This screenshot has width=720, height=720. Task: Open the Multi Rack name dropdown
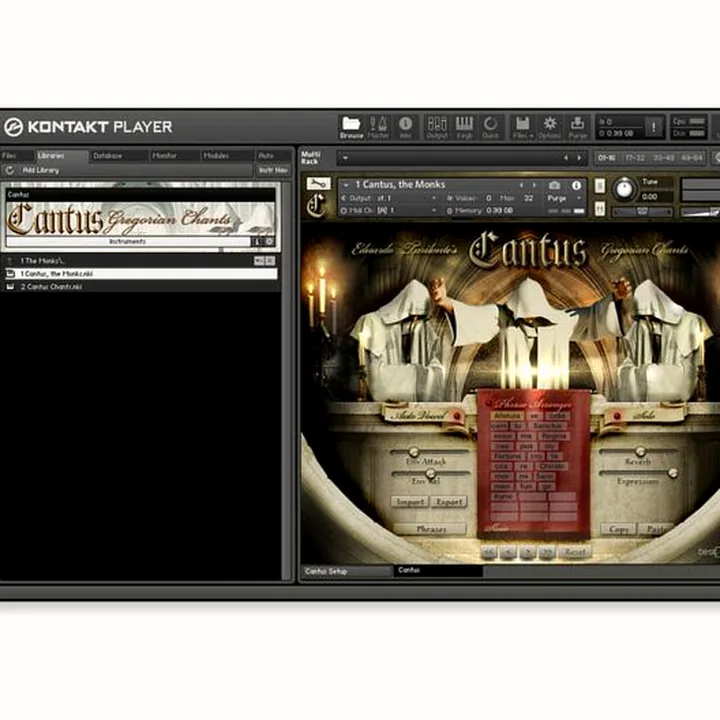tap(345, 158)
